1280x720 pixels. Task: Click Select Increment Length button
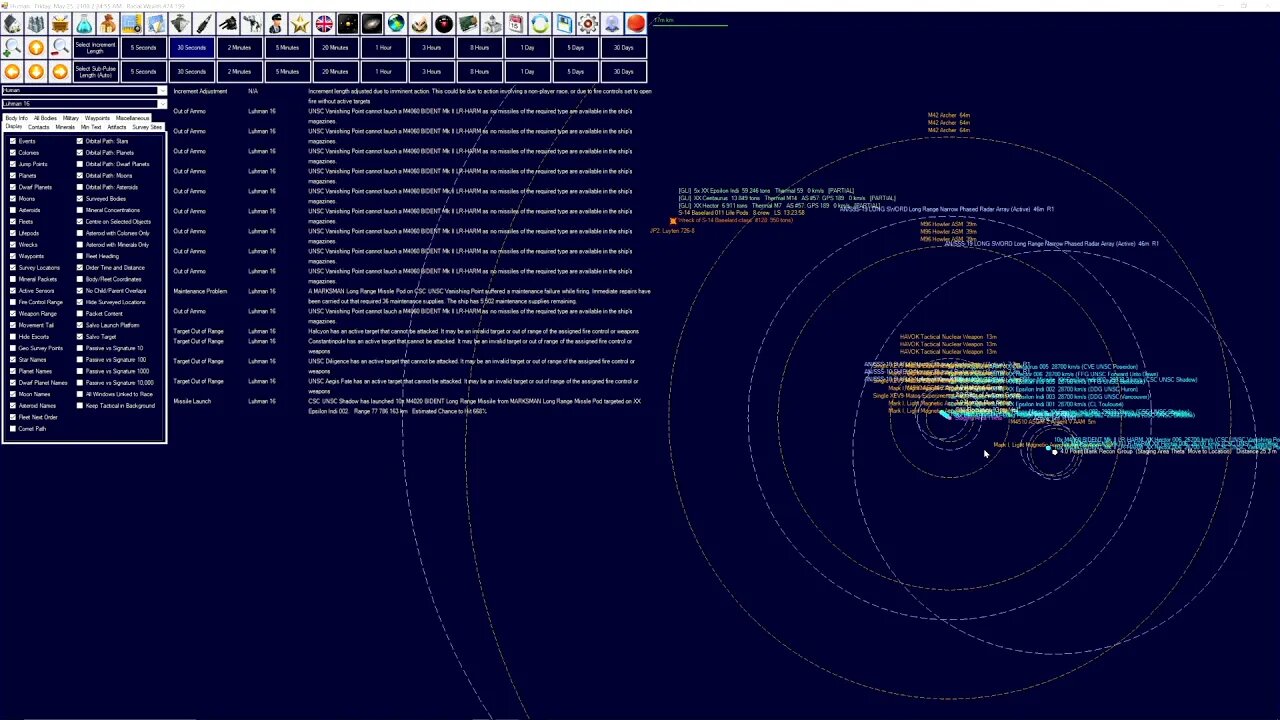(96, 47)
